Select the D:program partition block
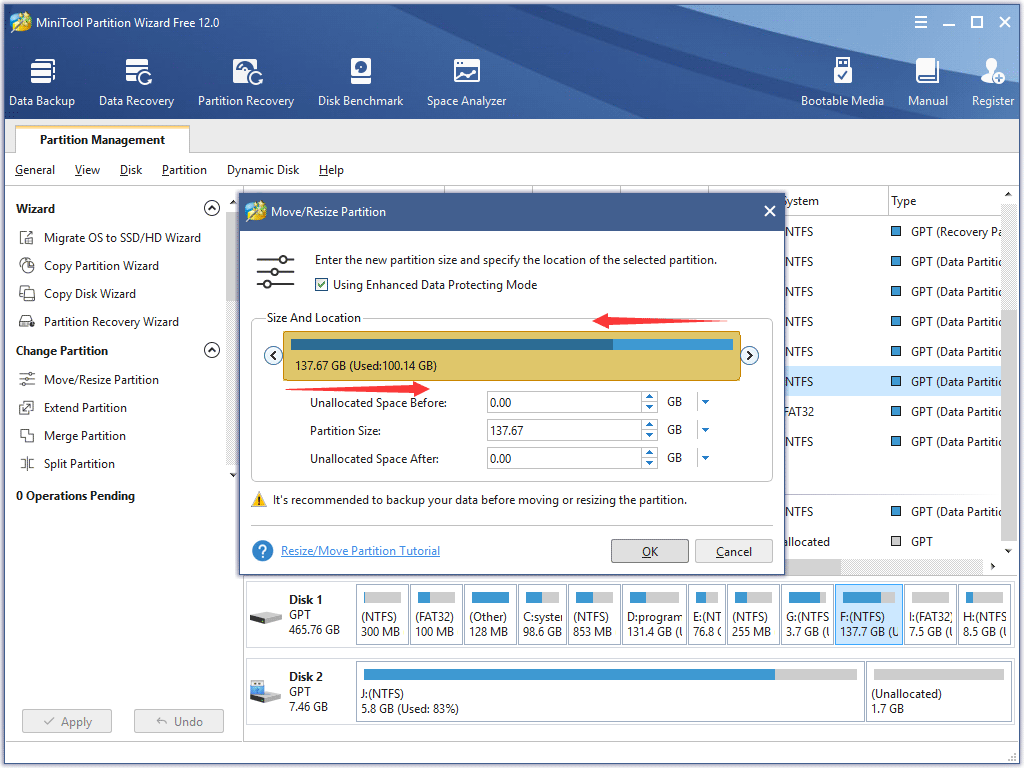The width and height of the screenshot is (1024, 768). click(654, 615)
